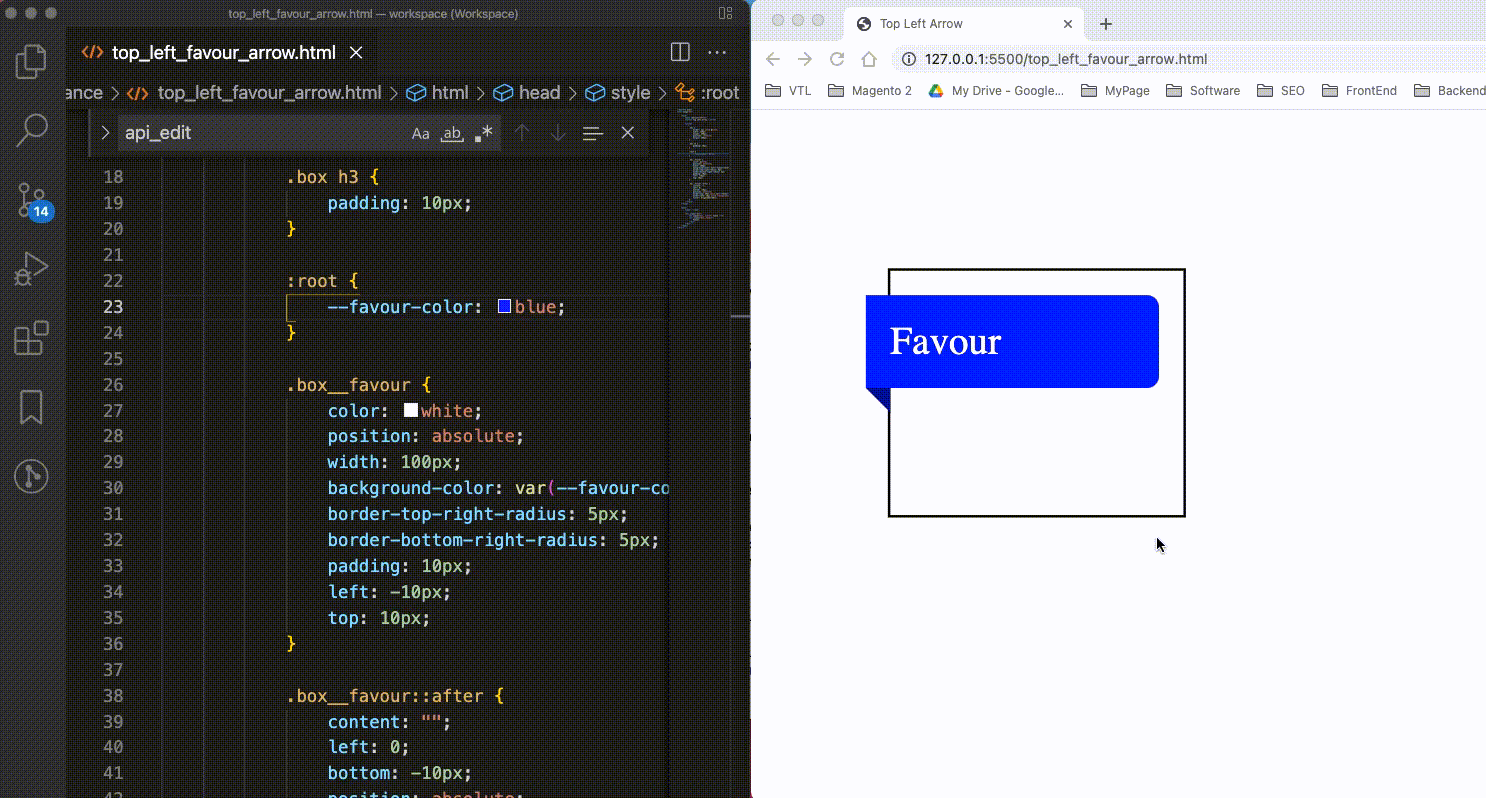Open blue color swatch on line 23

(x=505, y=307)
